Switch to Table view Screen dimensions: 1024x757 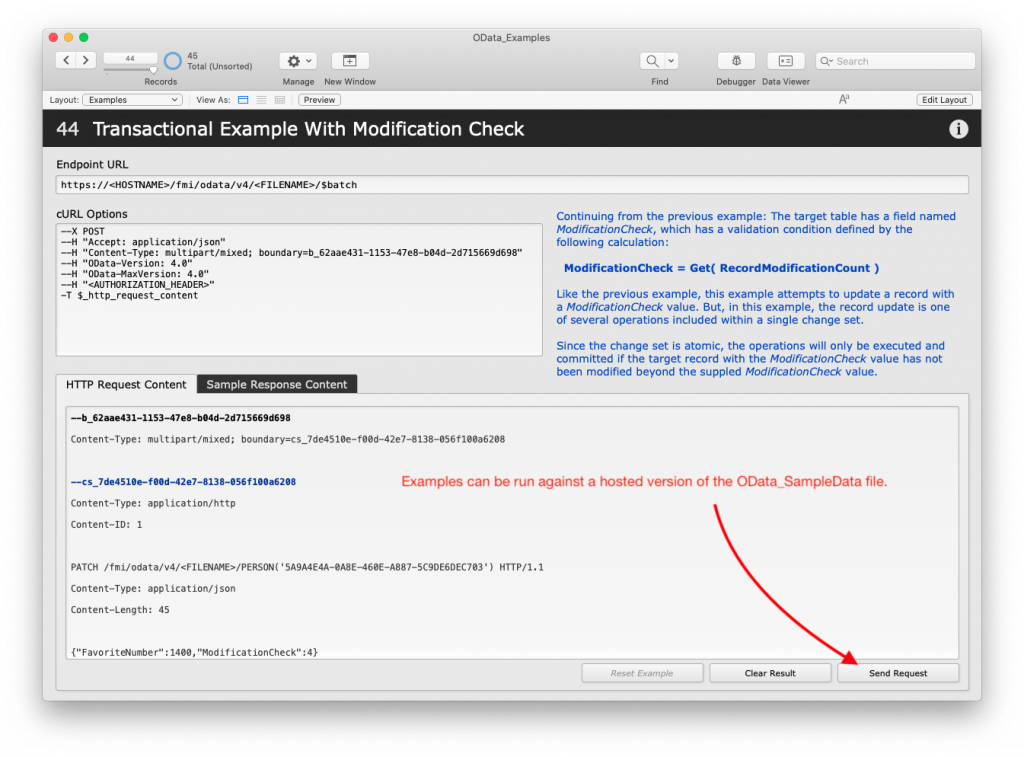pyautogui.click(x=279, y=100)
